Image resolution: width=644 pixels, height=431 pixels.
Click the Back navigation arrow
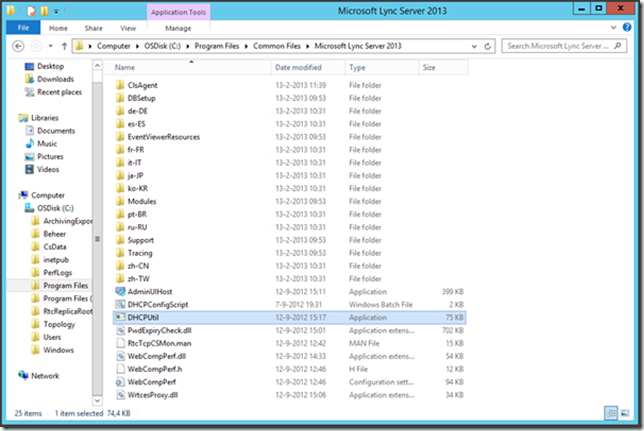coord(18,46)
